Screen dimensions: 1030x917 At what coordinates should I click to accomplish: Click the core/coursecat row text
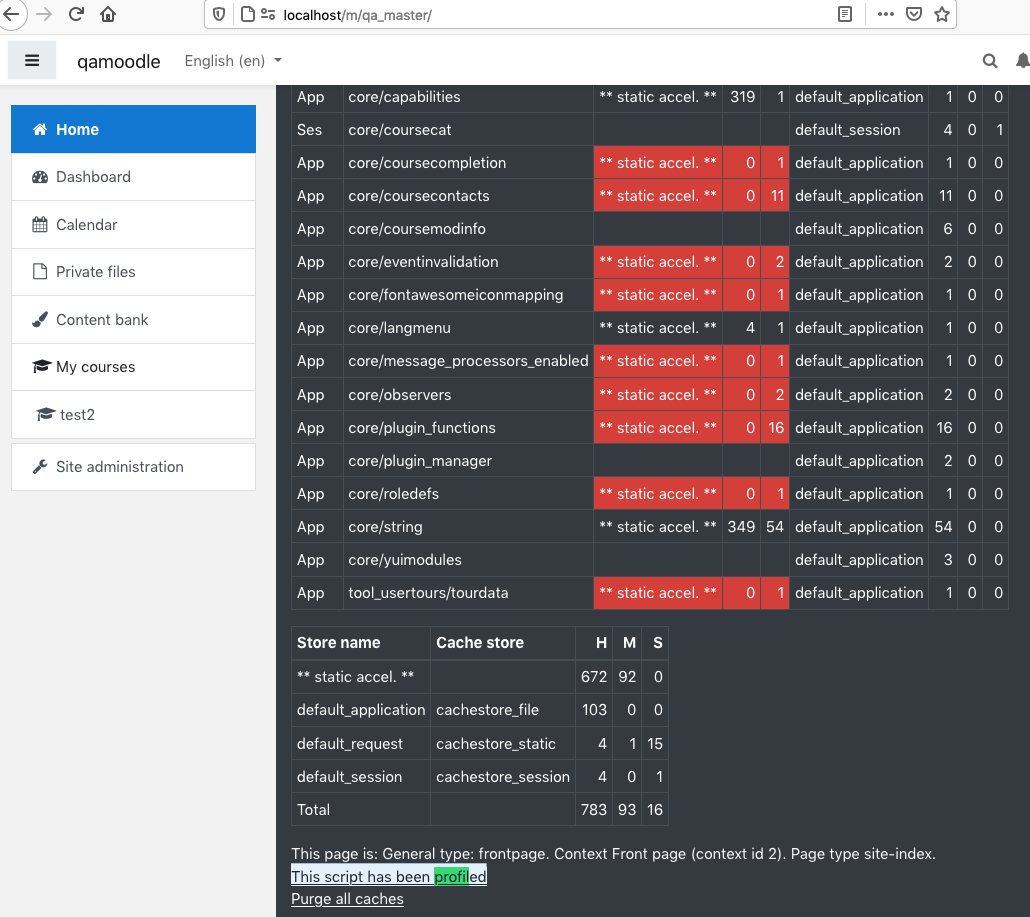tap(399, 130)
